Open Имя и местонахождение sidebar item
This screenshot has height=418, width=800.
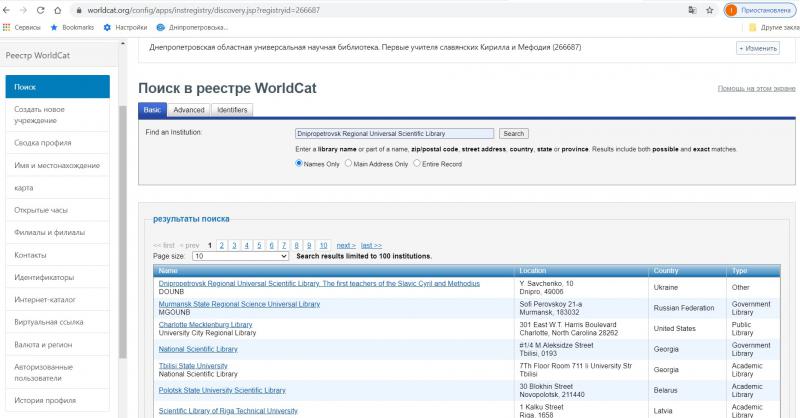click(58, 165)
